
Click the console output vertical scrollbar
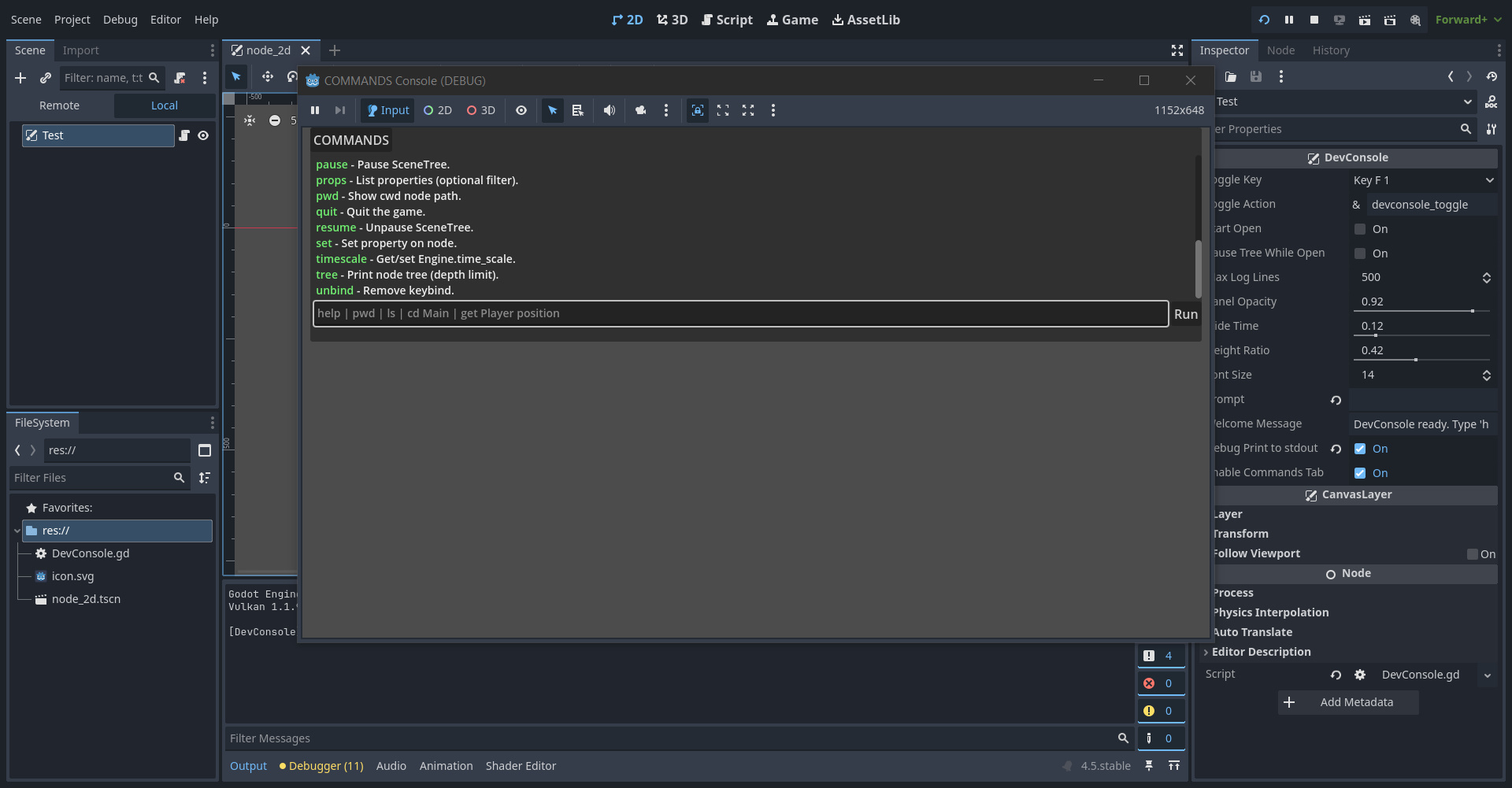coord(1198,268)
